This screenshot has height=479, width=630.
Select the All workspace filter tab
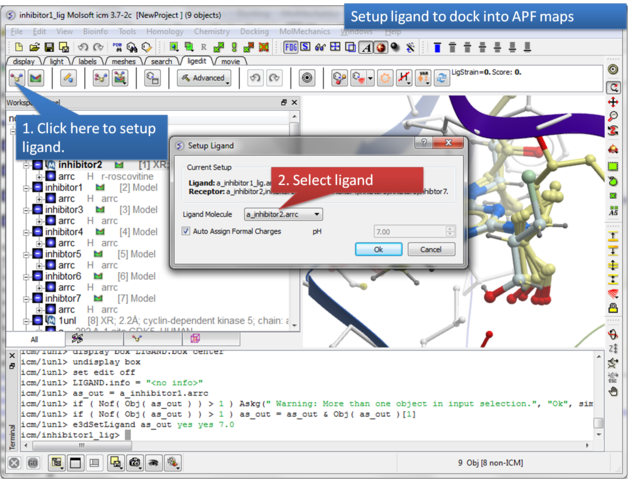coord(35,339)
